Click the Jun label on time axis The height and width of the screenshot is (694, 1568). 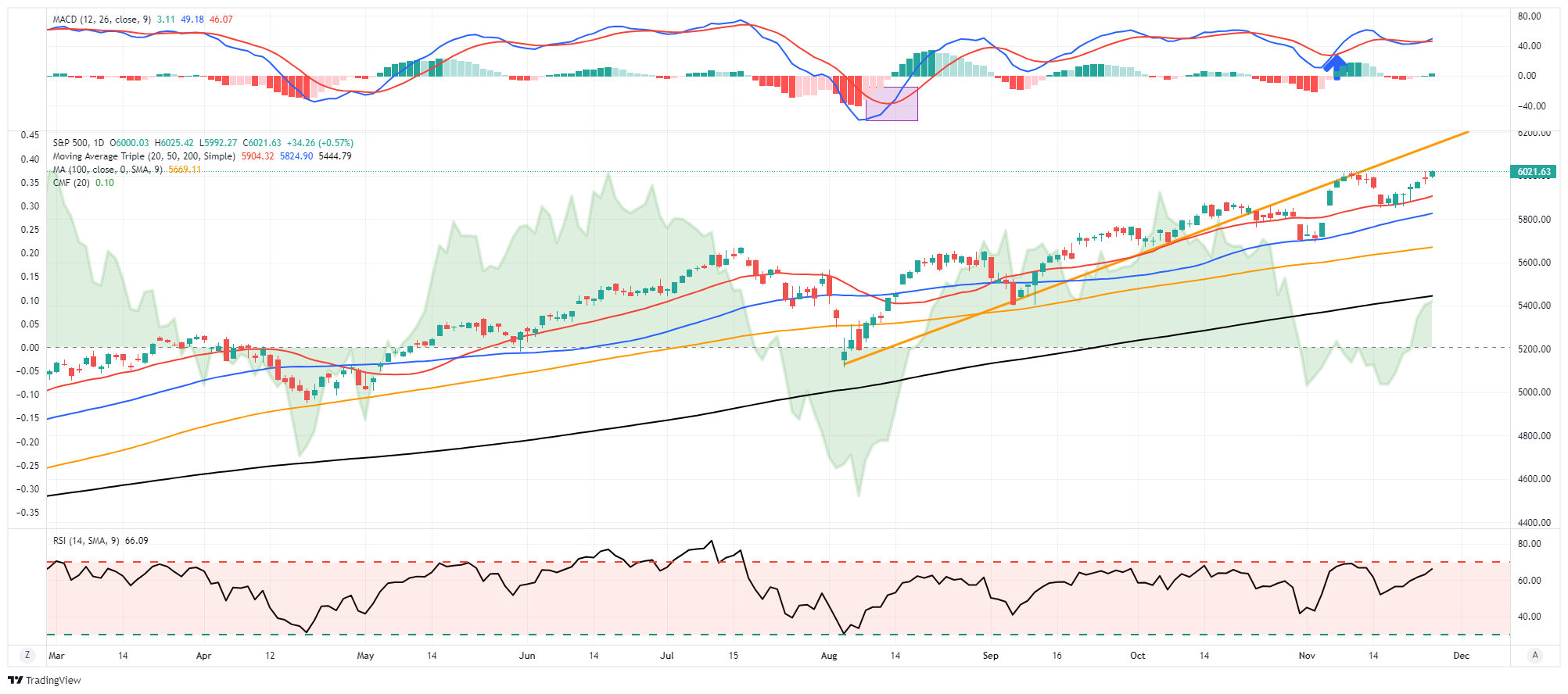tap(527, 656)
